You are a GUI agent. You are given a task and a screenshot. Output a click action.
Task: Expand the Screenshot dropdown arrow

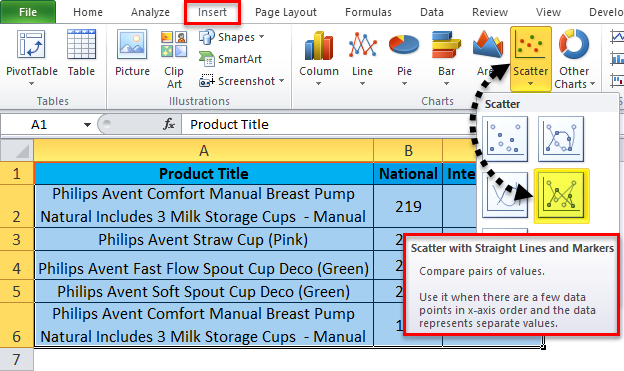click(x=281, y=81)
